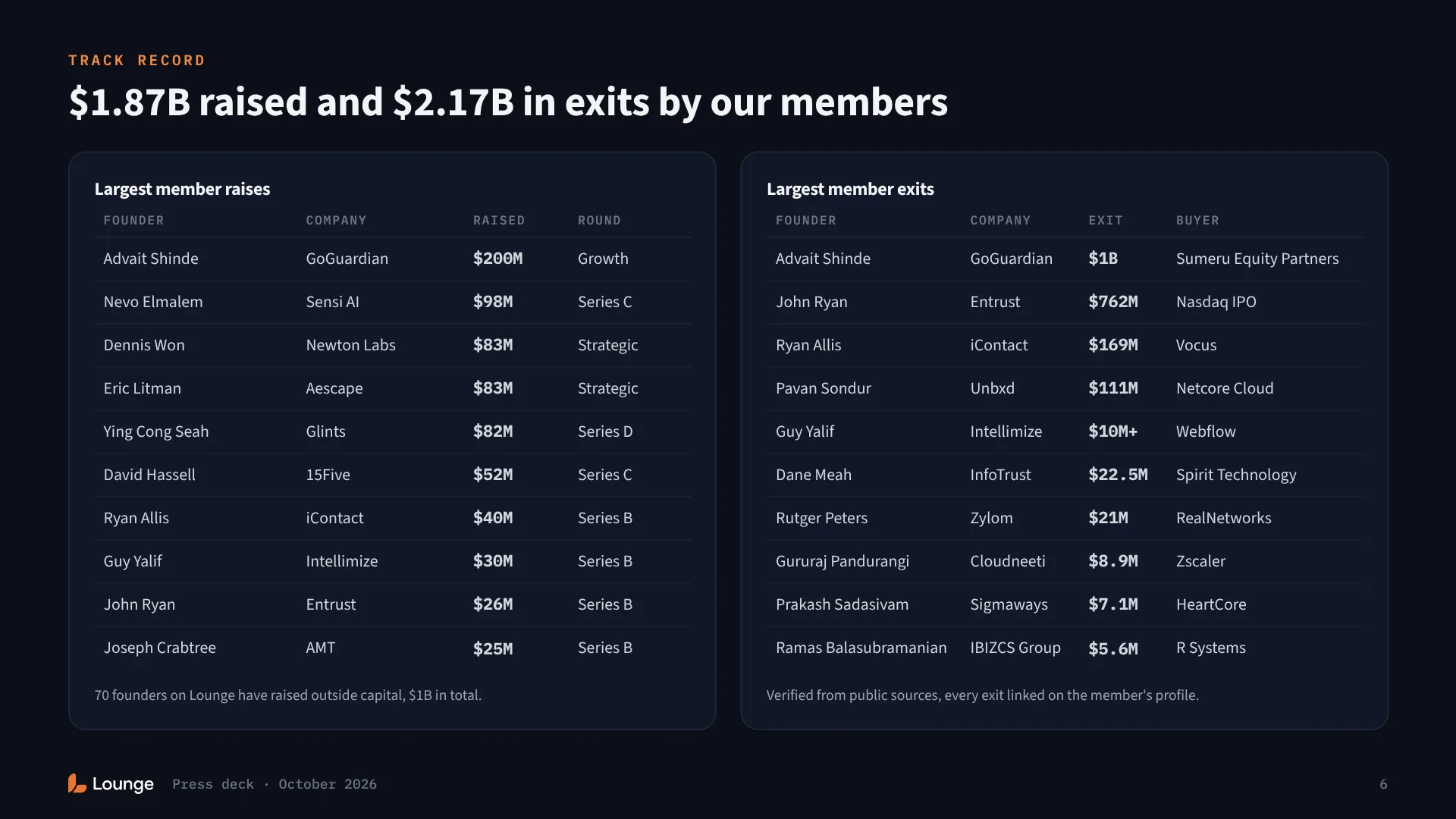Click Ramas Balasubramanian founder name
1456x819 pixels.
[861, 648]
